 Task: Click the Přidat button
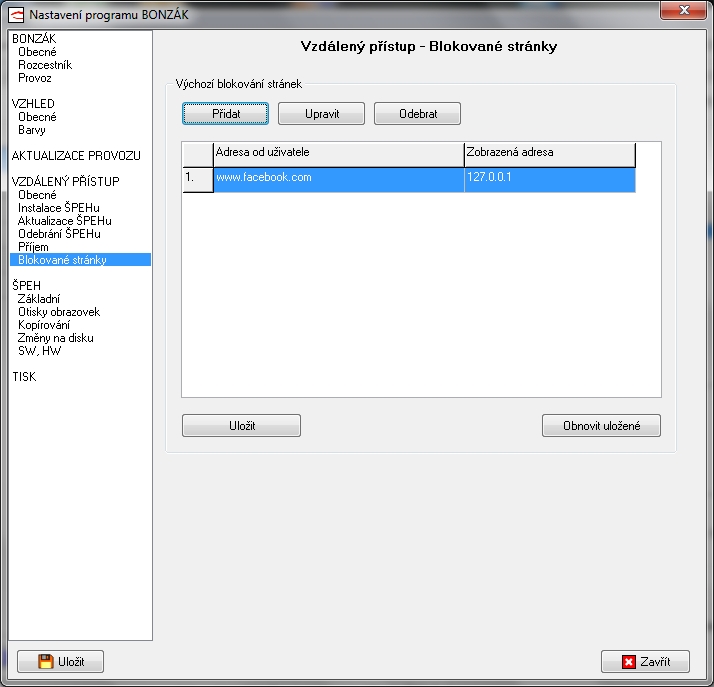click(225, 113)
